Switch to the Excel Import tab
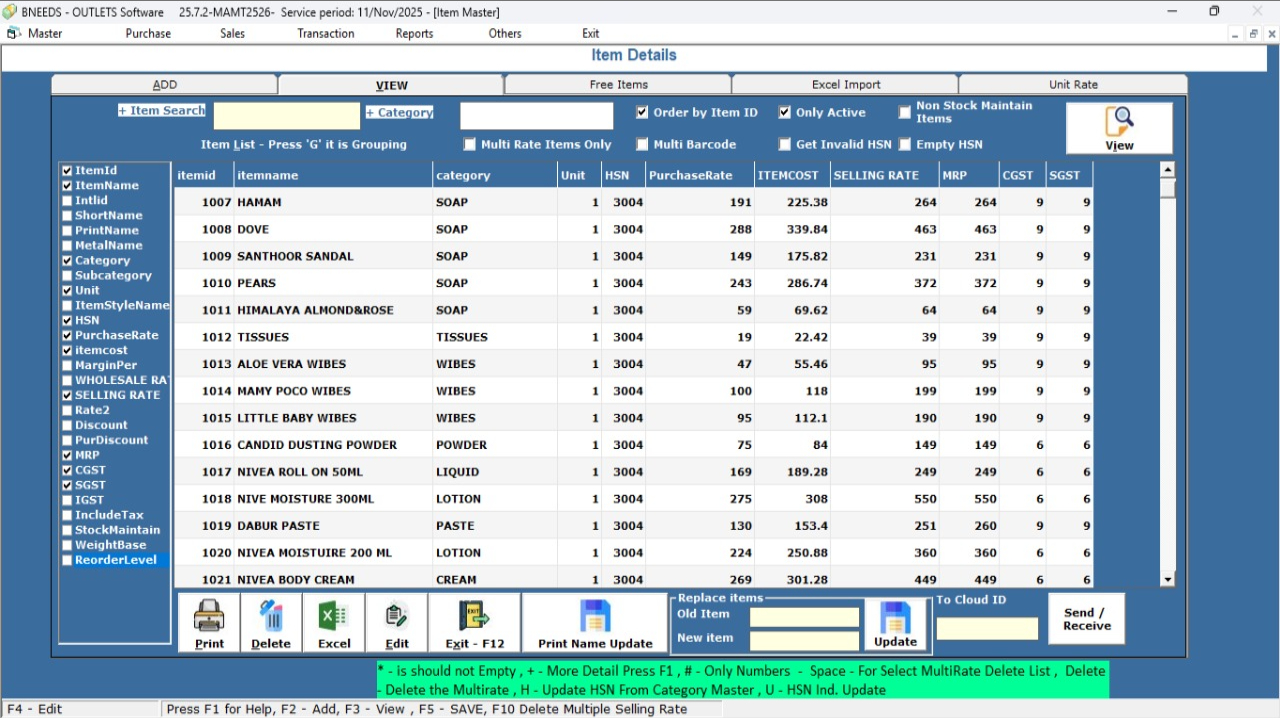 tap(845, 85)
